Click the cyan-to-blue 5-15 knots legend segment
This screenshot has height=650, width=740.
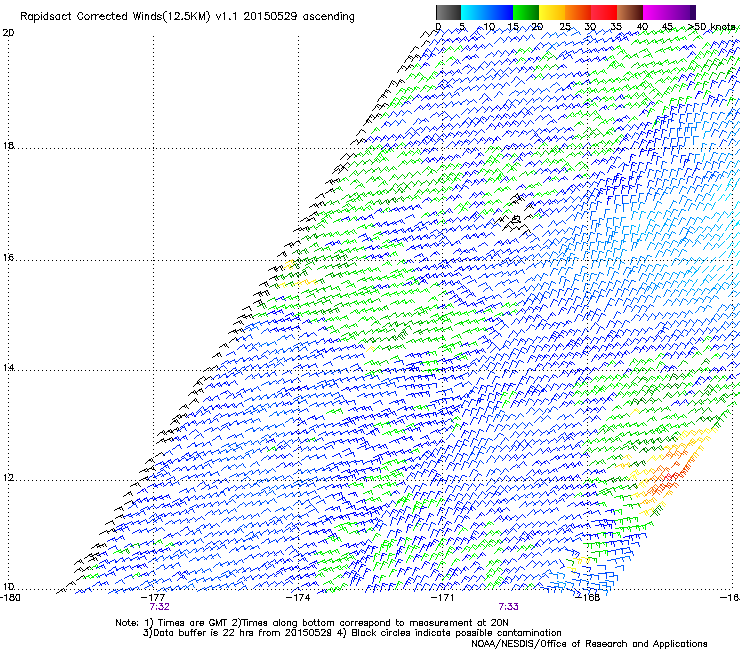click(487, 12)
